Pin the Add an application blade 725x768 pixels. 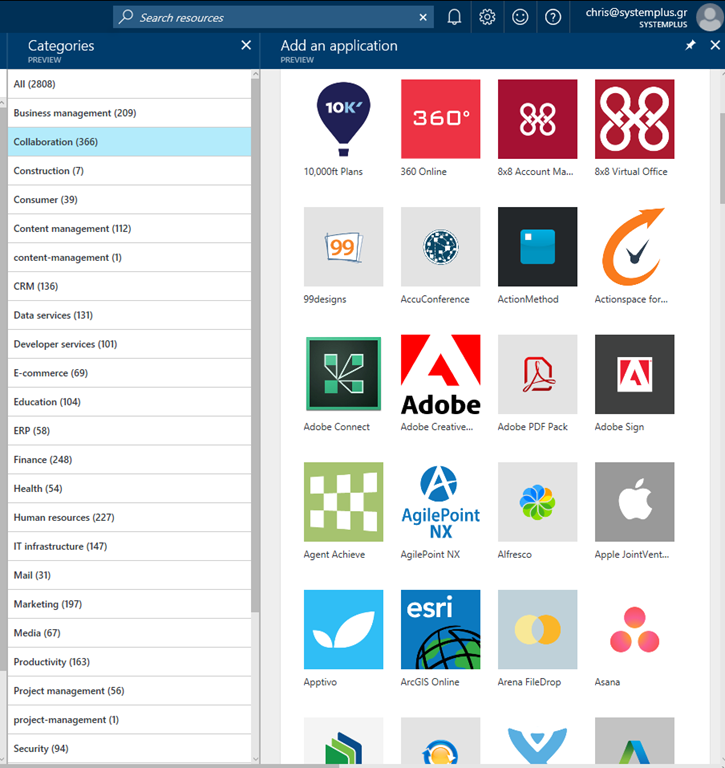(690, 46)
